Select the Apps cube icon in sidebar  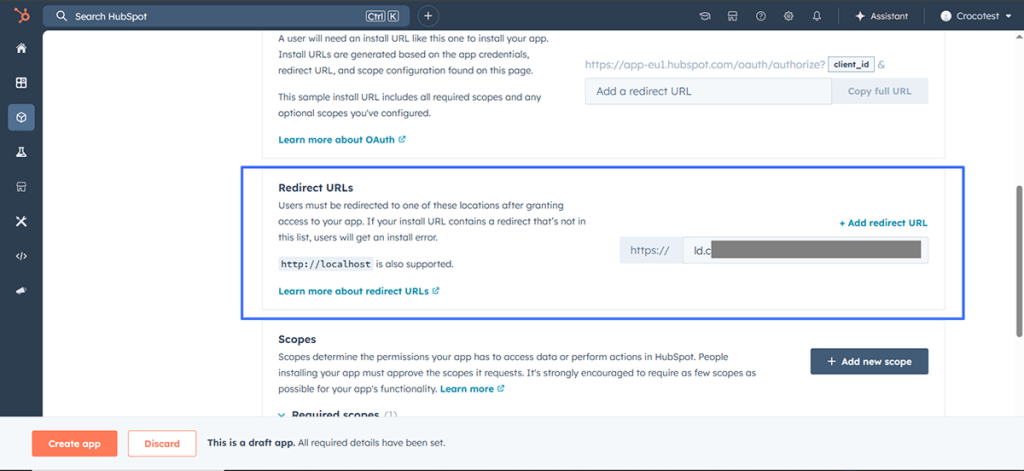pyautogui.click(x=21, y=118)
